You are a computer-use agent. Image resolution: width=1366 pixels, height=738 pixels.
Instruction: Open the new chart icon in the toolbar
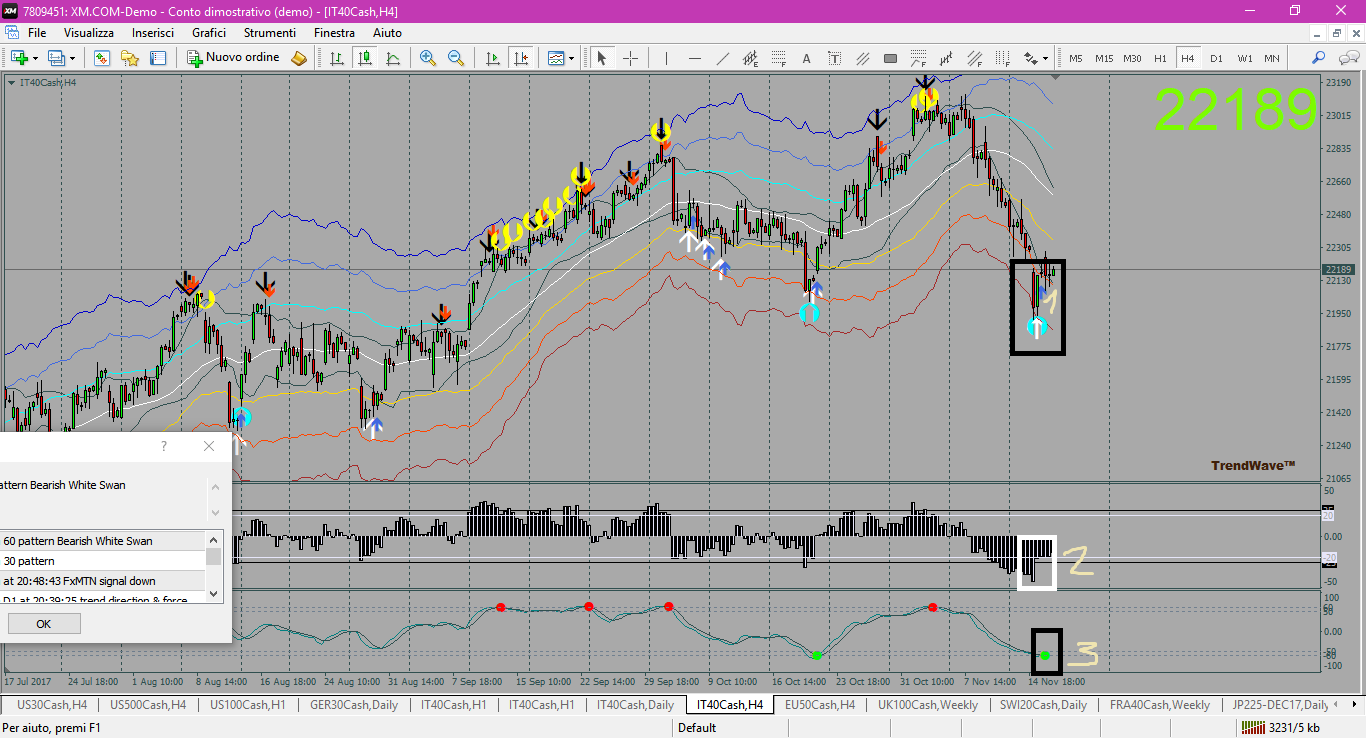point(19,58)
